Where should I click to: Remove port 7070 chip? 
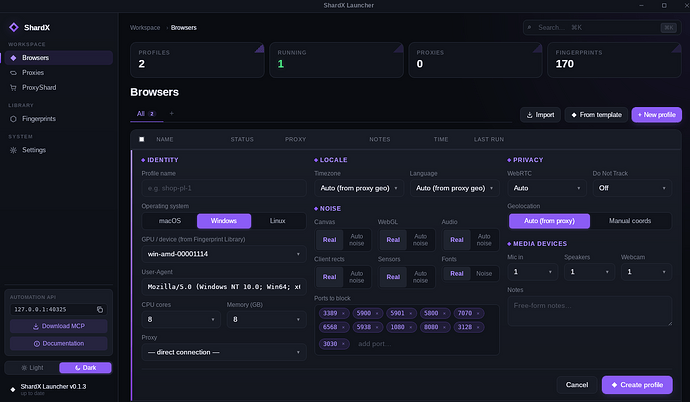pos(478,313)
